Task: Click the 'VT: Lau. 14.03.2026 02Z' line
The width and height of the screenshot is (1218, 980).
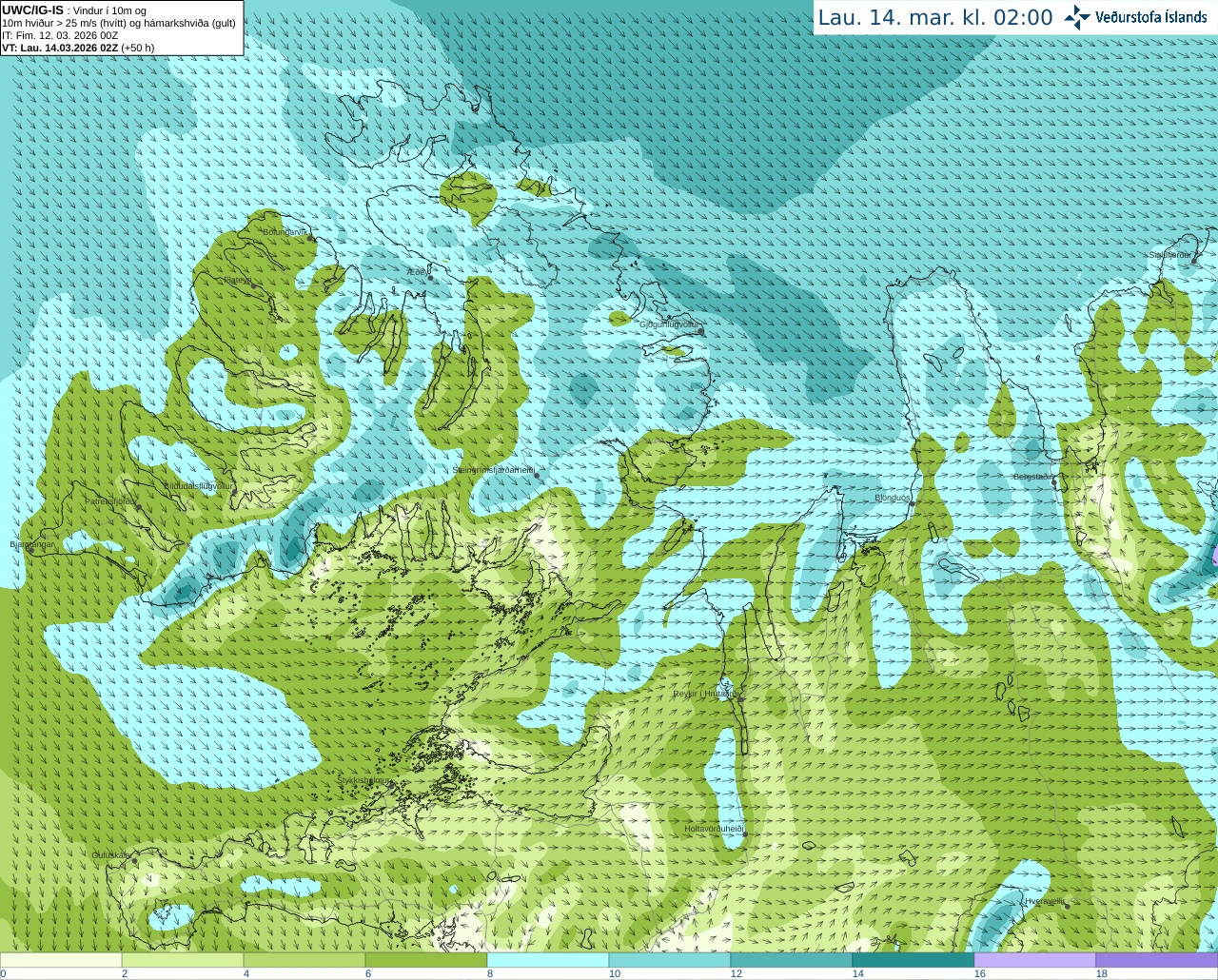Action: (x=78, y=48)
